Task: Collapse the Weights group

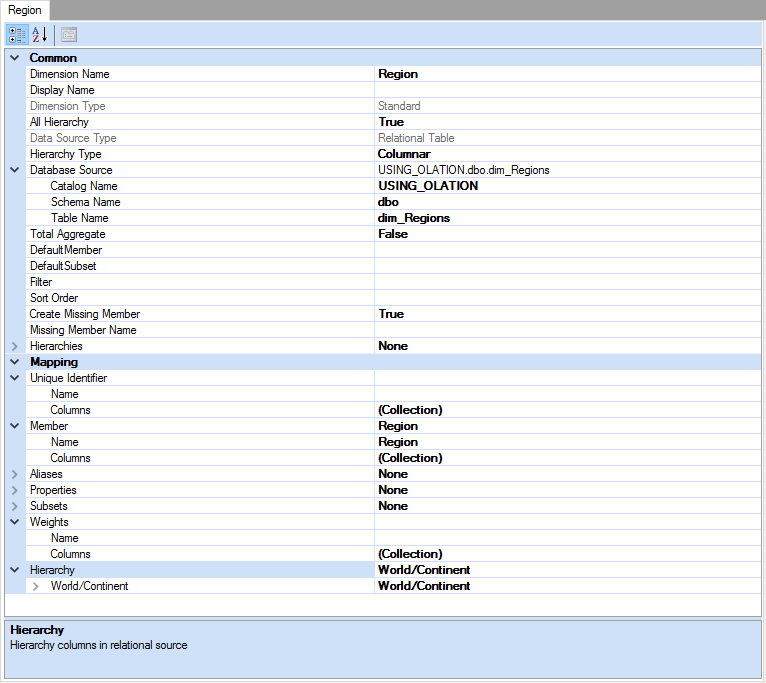Action: [x=15, y=522]
